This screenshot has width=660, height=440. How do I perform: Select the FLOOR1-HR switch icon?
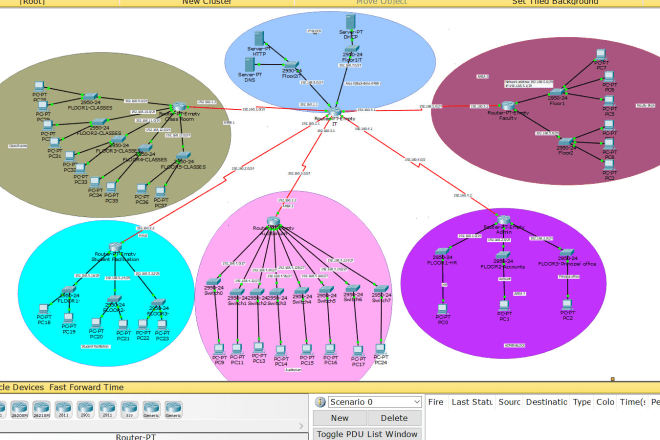pyautogui.click(x=442, y=251)
